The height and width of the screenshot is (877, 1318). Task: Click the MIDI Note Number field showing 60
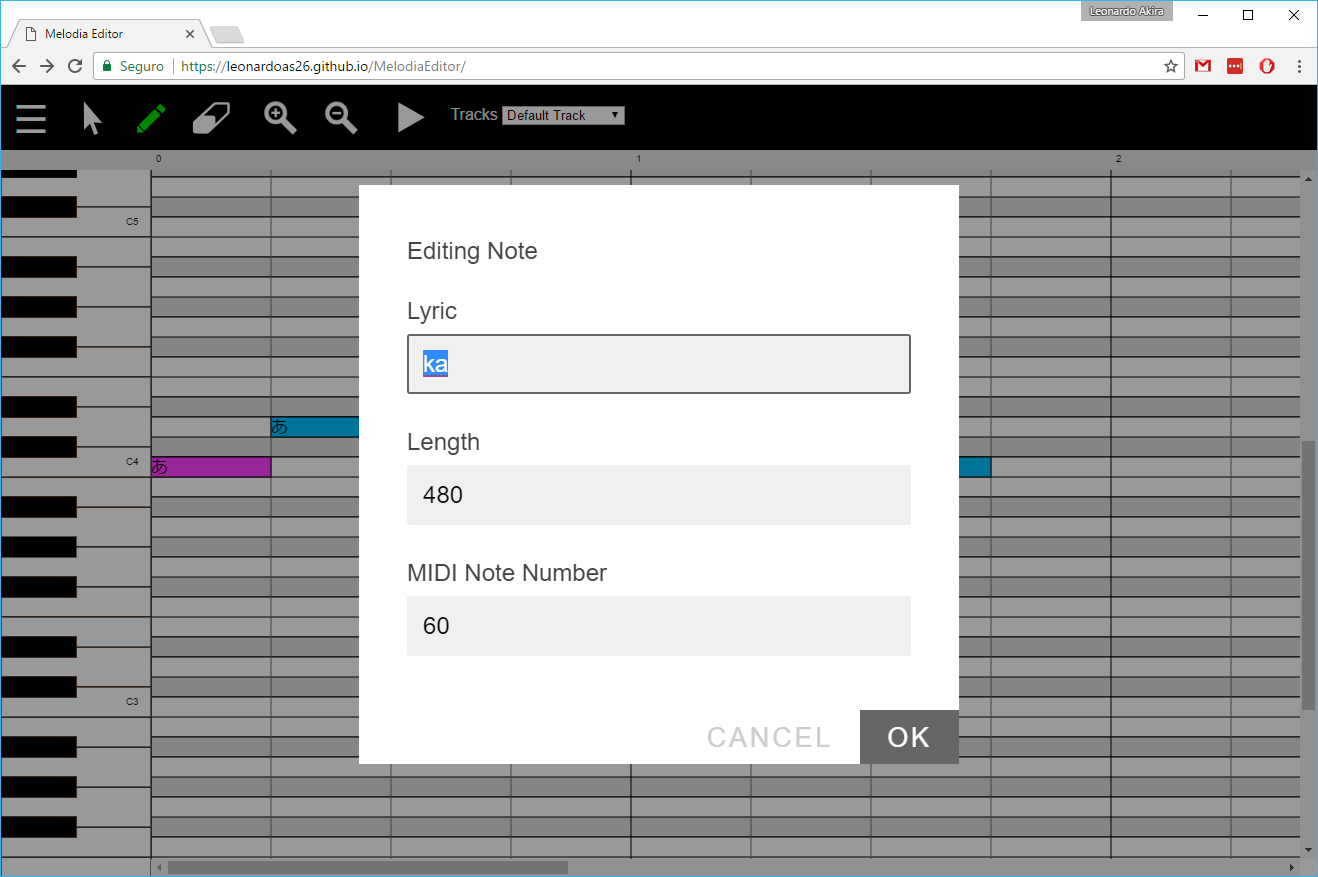(x=659, y=626)
